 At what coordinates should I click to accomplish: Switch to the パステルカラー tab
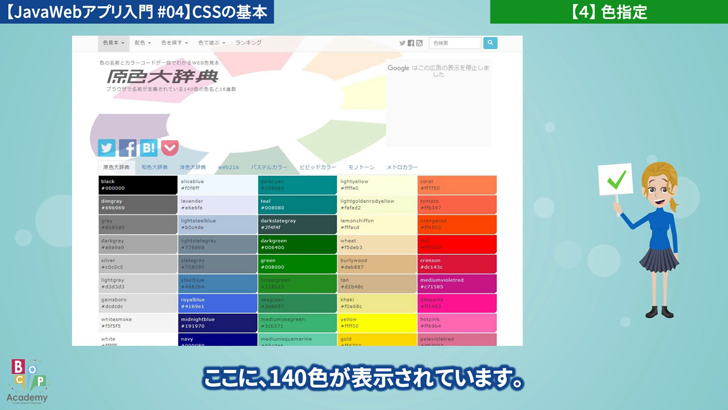269,167
